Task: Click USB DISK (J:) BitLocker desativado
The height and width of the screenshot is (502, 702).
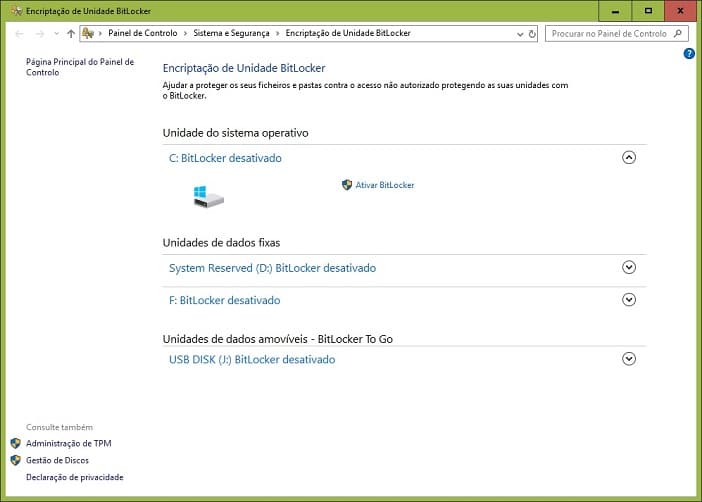Action: tap(252, 360)
